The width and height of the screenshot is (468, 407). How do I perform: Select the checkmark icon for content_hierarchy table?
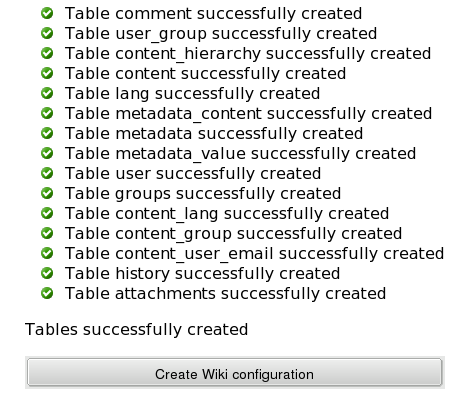(x=47, y=53)
